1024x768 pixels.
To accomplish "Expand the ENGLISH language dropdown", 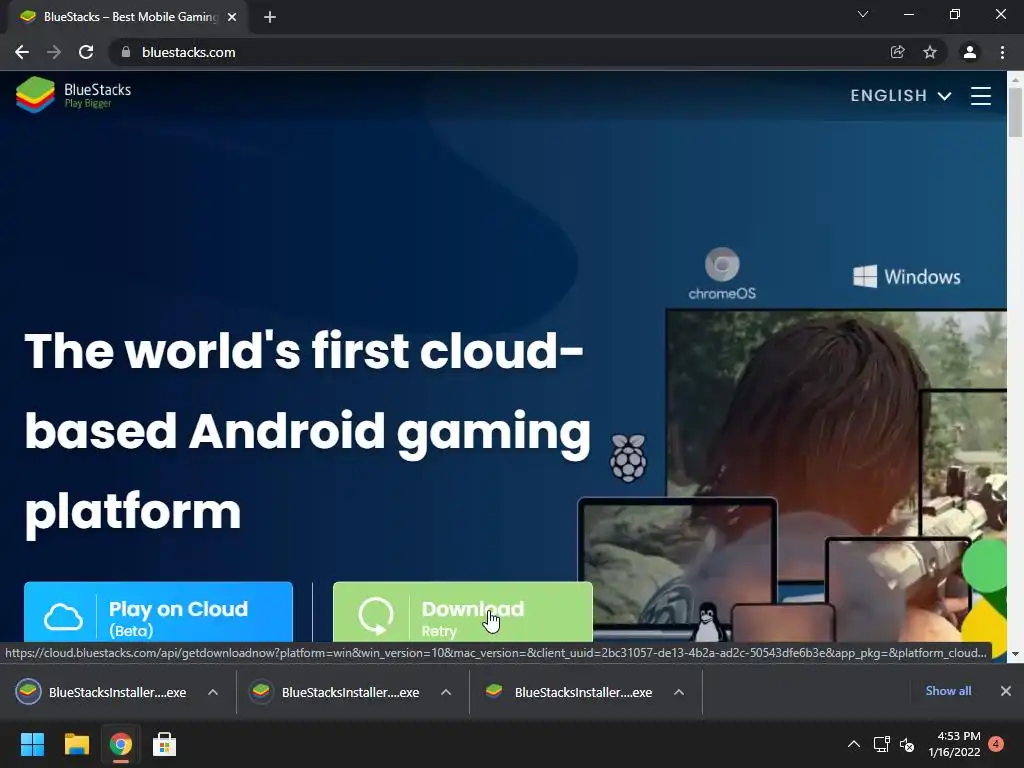I will (901, 95).
